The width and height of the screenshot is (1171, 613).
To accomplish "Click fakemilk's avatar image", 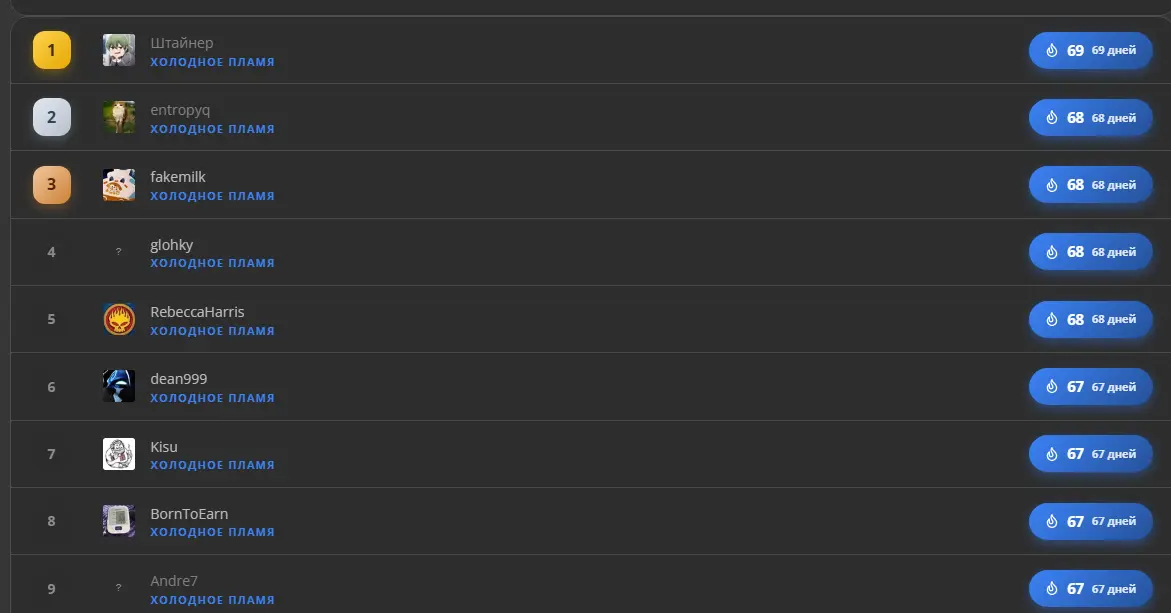I will coord(119,184).
